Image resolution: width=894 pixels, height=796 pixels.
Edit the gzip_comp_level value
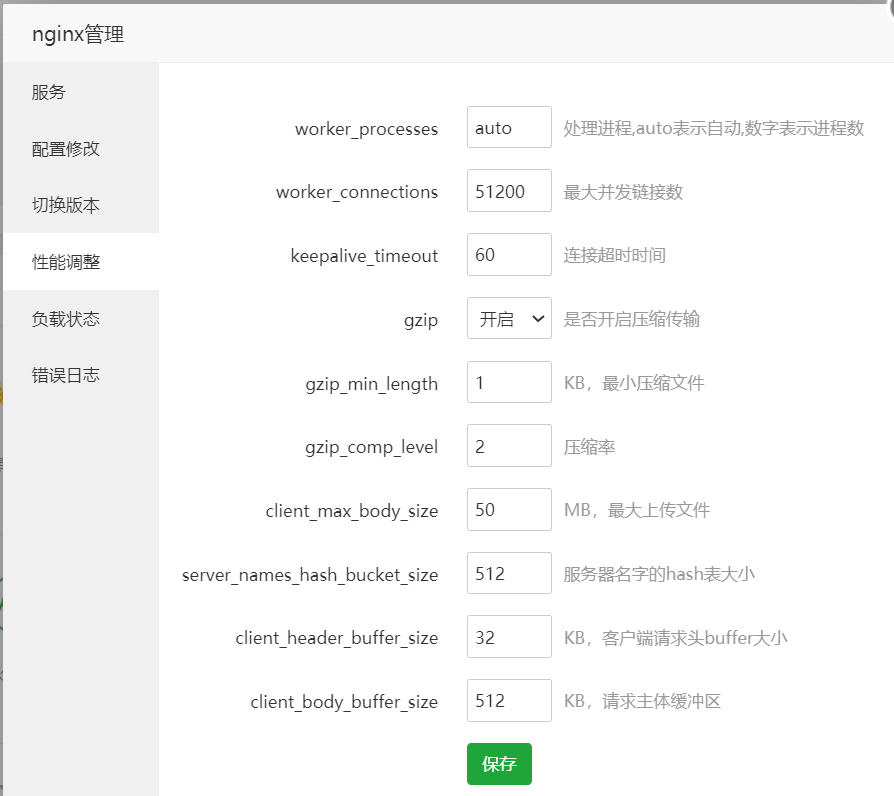pyautogui.click(x=509, y=445)
